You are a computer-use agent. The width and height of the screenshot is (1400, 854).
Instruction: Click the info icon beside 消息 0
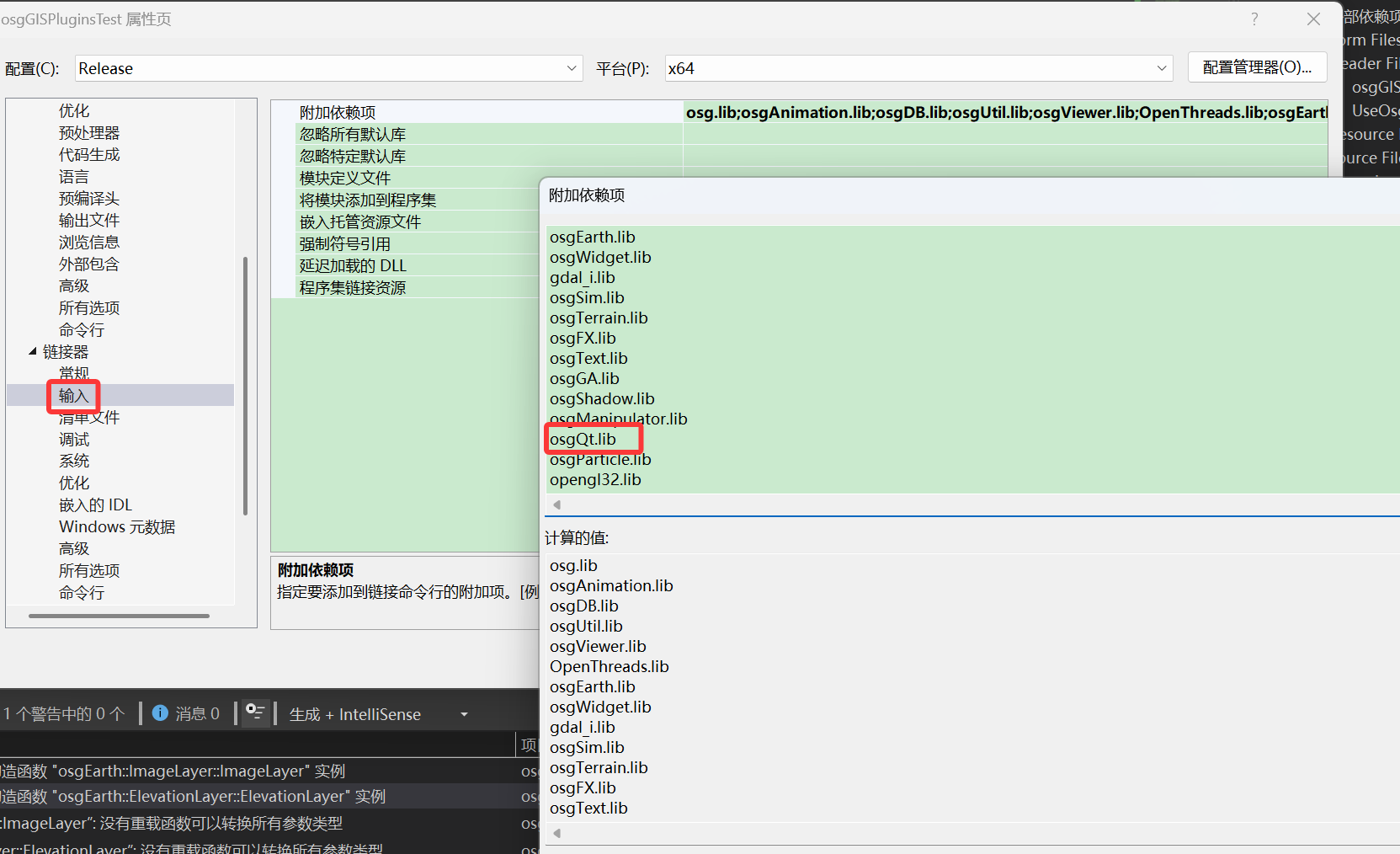click(x=160, y=713)
